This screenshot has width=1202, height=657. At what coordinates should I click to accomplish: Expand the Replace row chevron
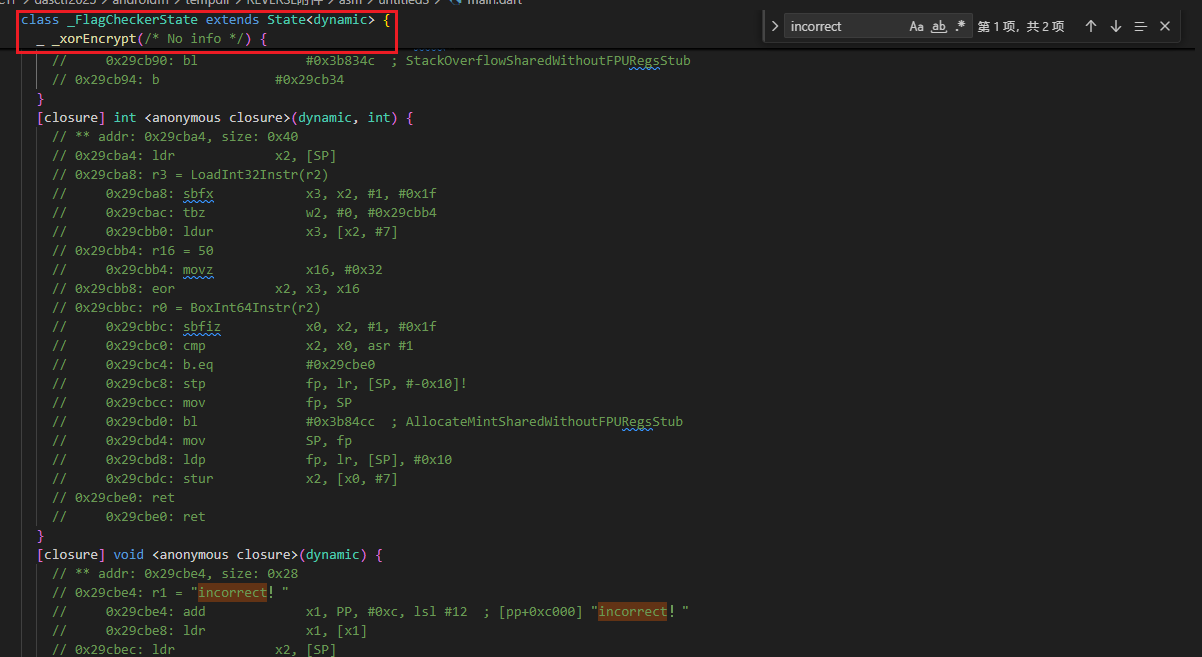coord(775,27)
